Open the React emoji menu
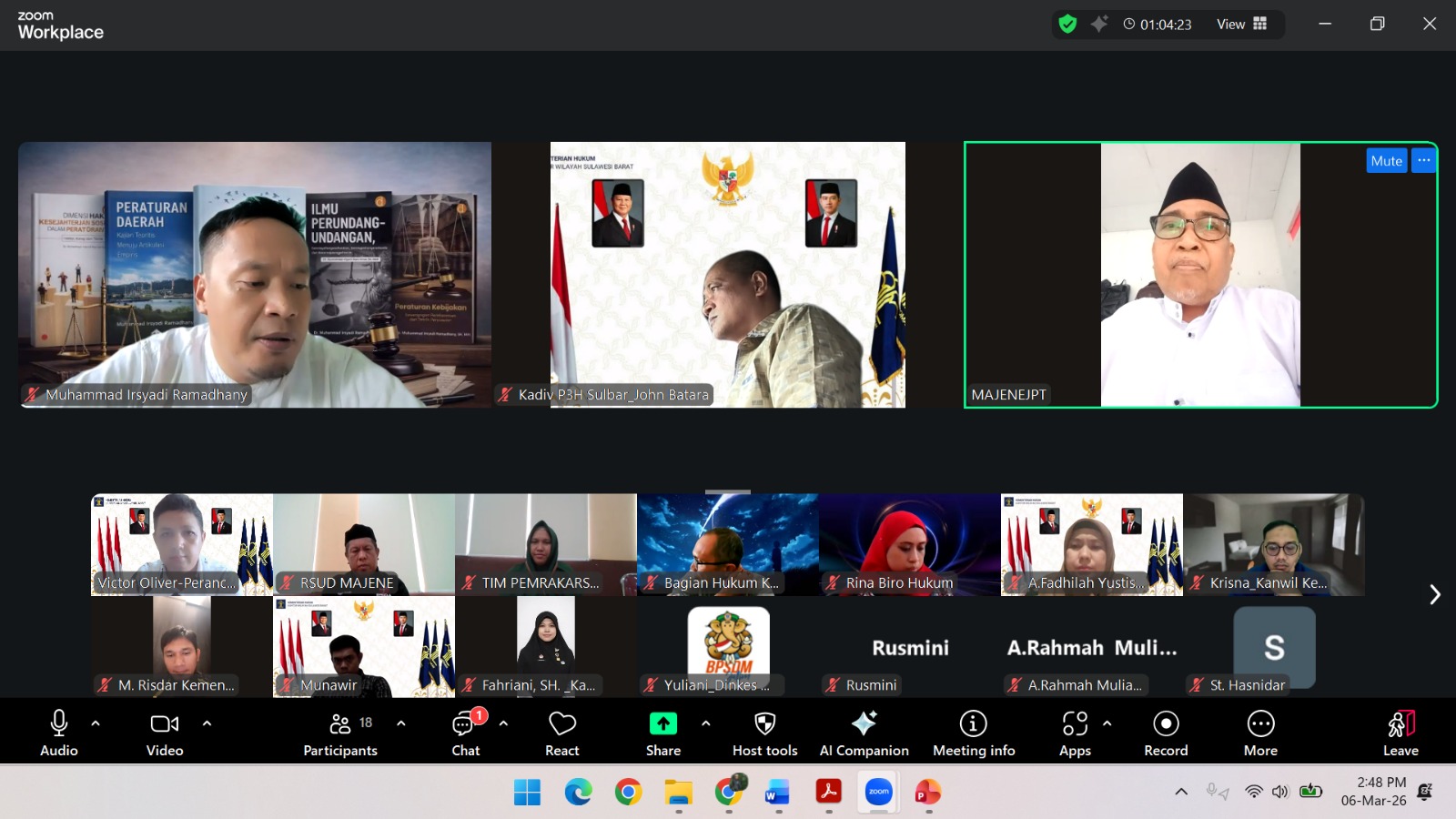Screen dimensions: 1456x819 [x=561, y=733]
